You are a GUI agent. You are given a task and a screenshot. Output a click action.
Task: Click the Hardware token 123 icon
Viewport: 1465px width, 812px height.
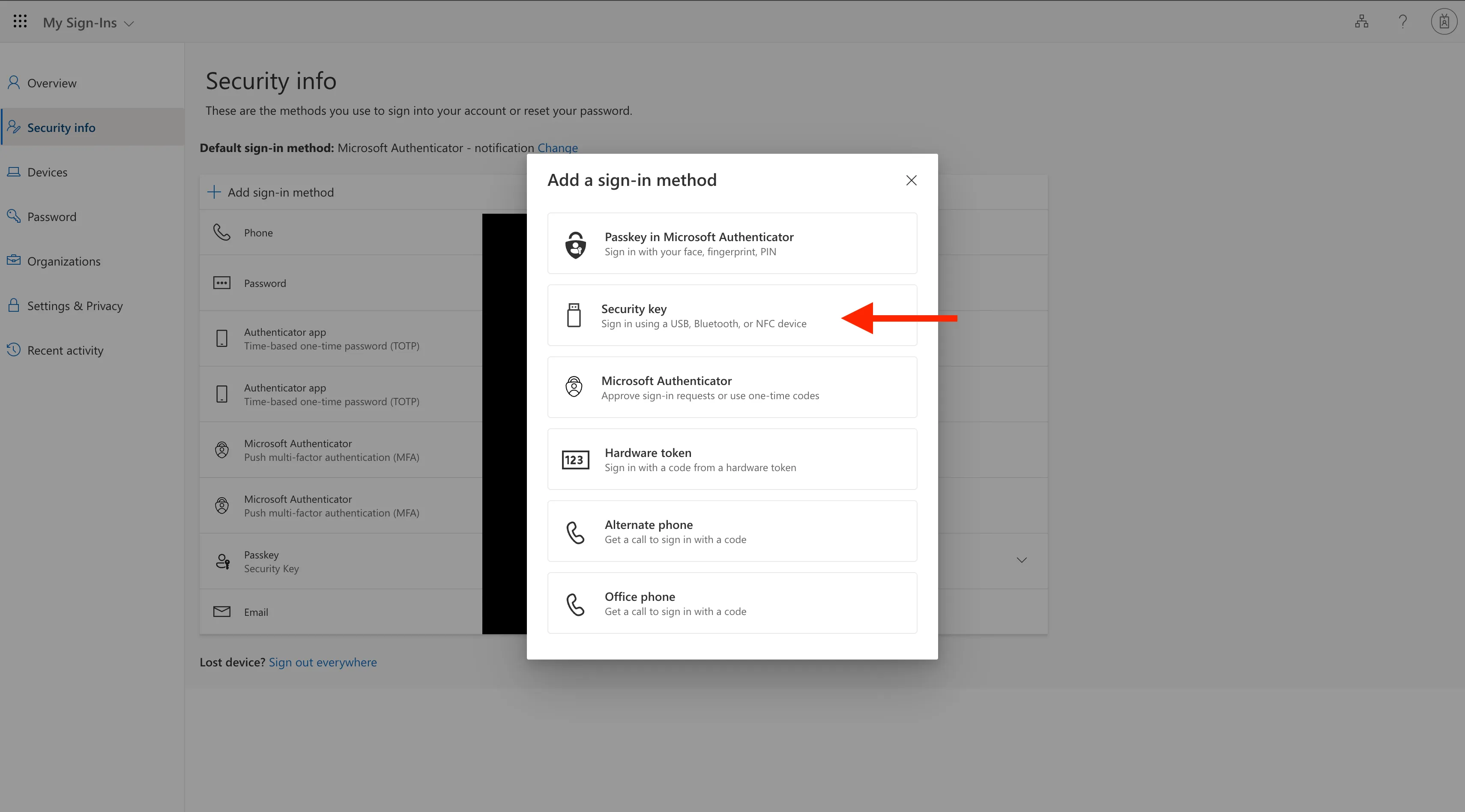pos(575,460)
